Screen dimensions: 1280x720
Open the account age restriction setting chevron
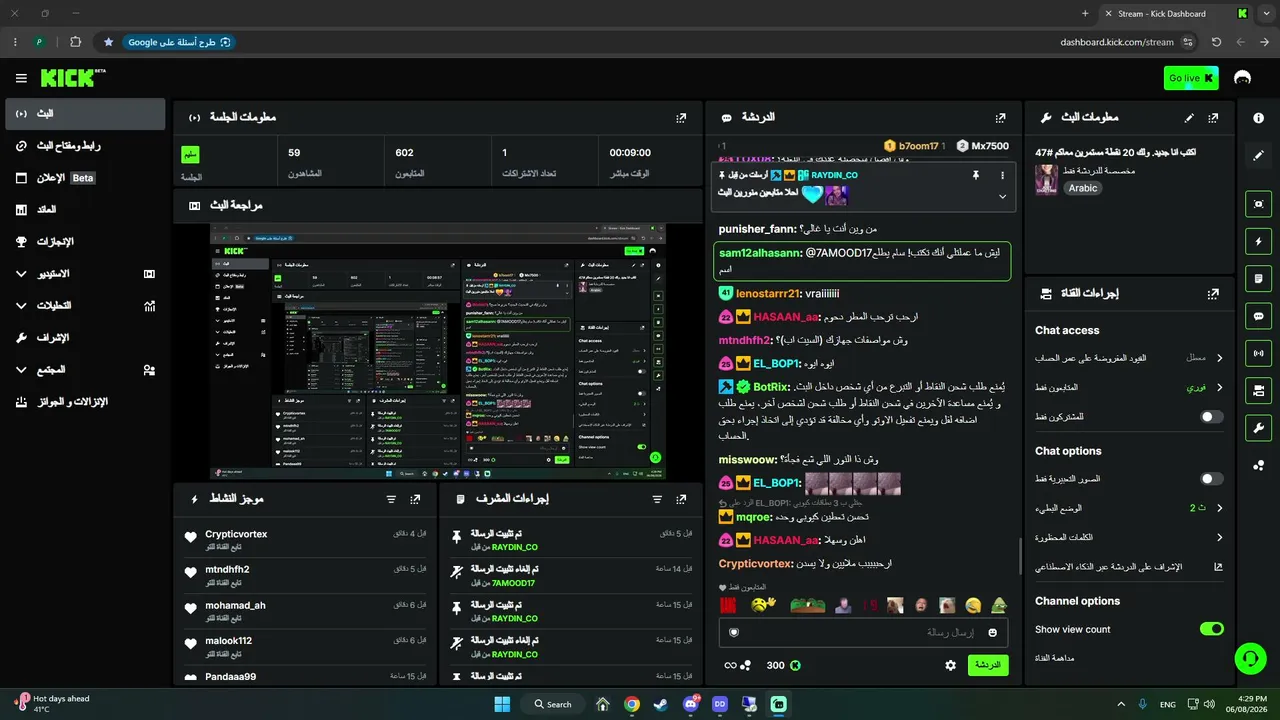[1219, 358]
